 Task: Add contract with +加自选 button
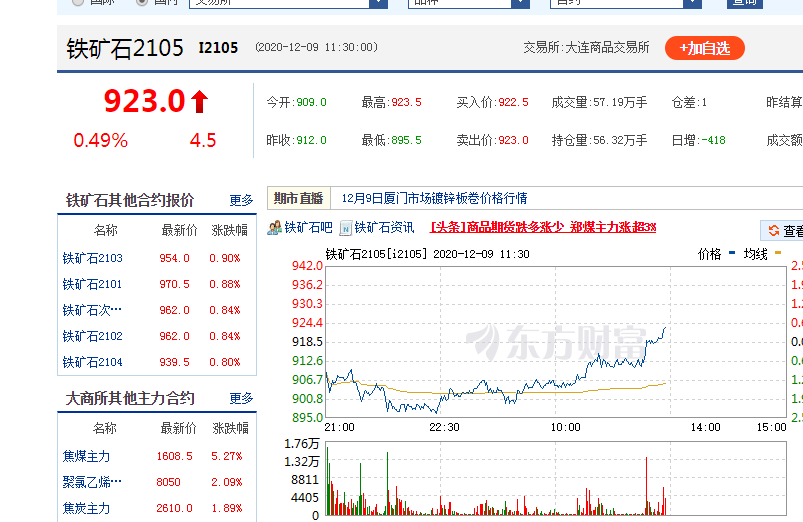click(x=705, y=48)
